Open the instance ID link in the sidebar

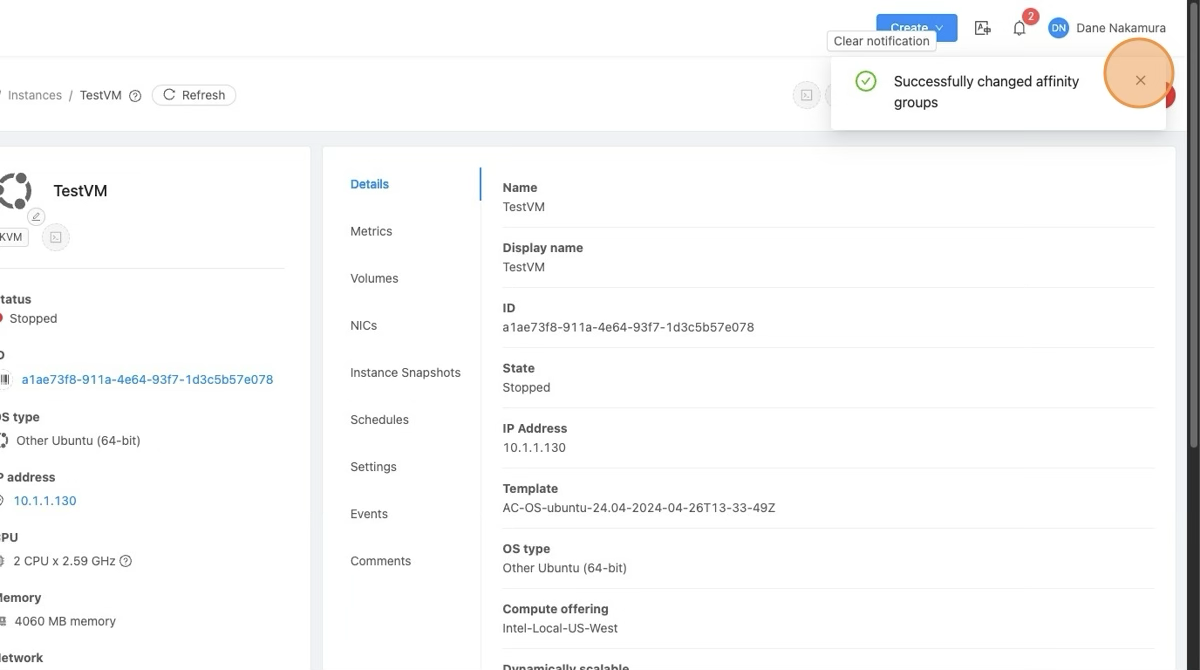(x=147, y=380)
